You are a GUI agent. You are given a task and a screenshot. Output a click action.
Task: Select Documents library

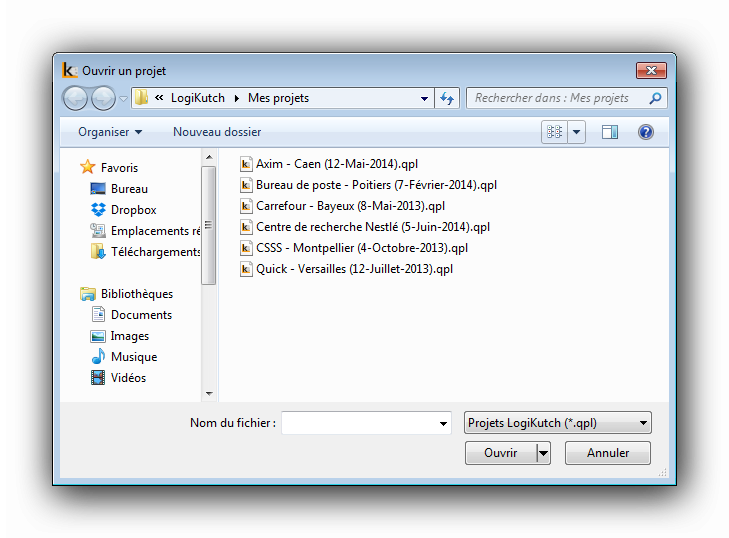pyautogui.click(x=141, y=315)
